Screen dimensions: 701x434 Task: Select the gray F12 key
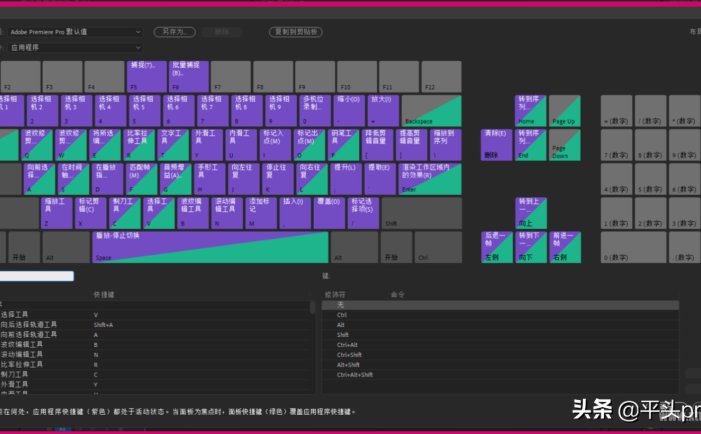pyautogui.click(x=441, y=76)
